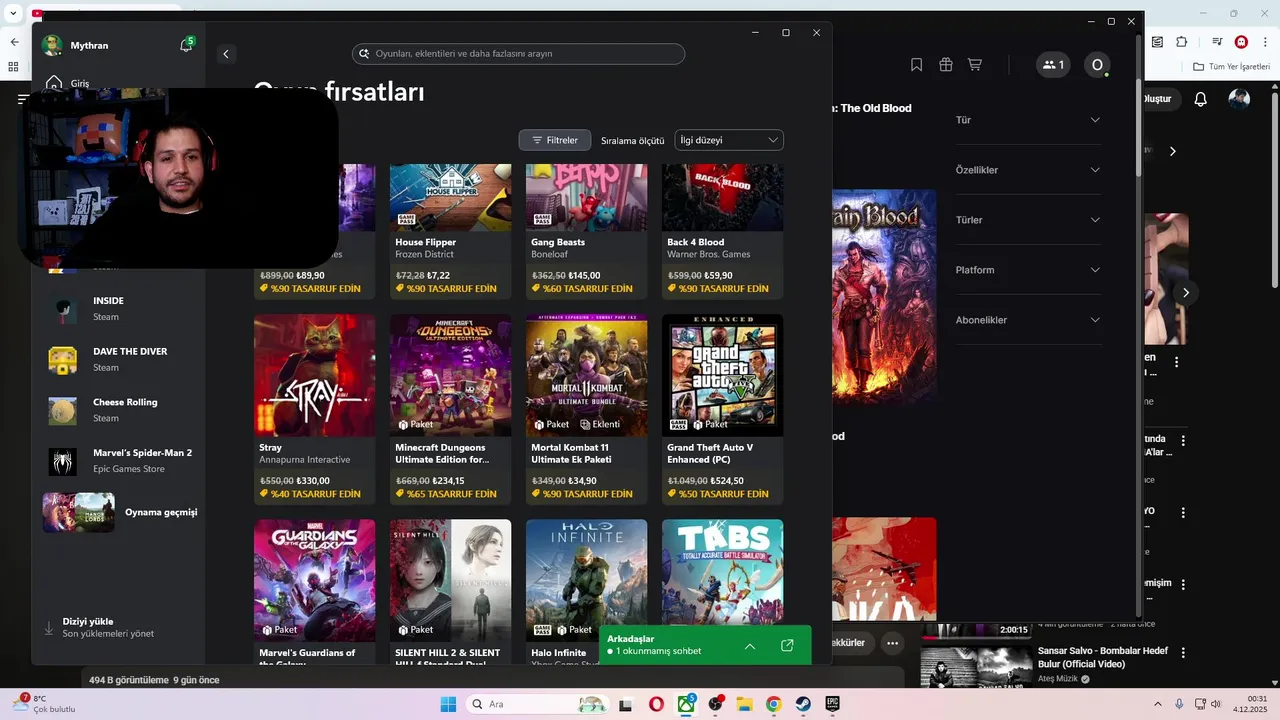Expand the Abonelikler filter in Epic Games

1028,320
